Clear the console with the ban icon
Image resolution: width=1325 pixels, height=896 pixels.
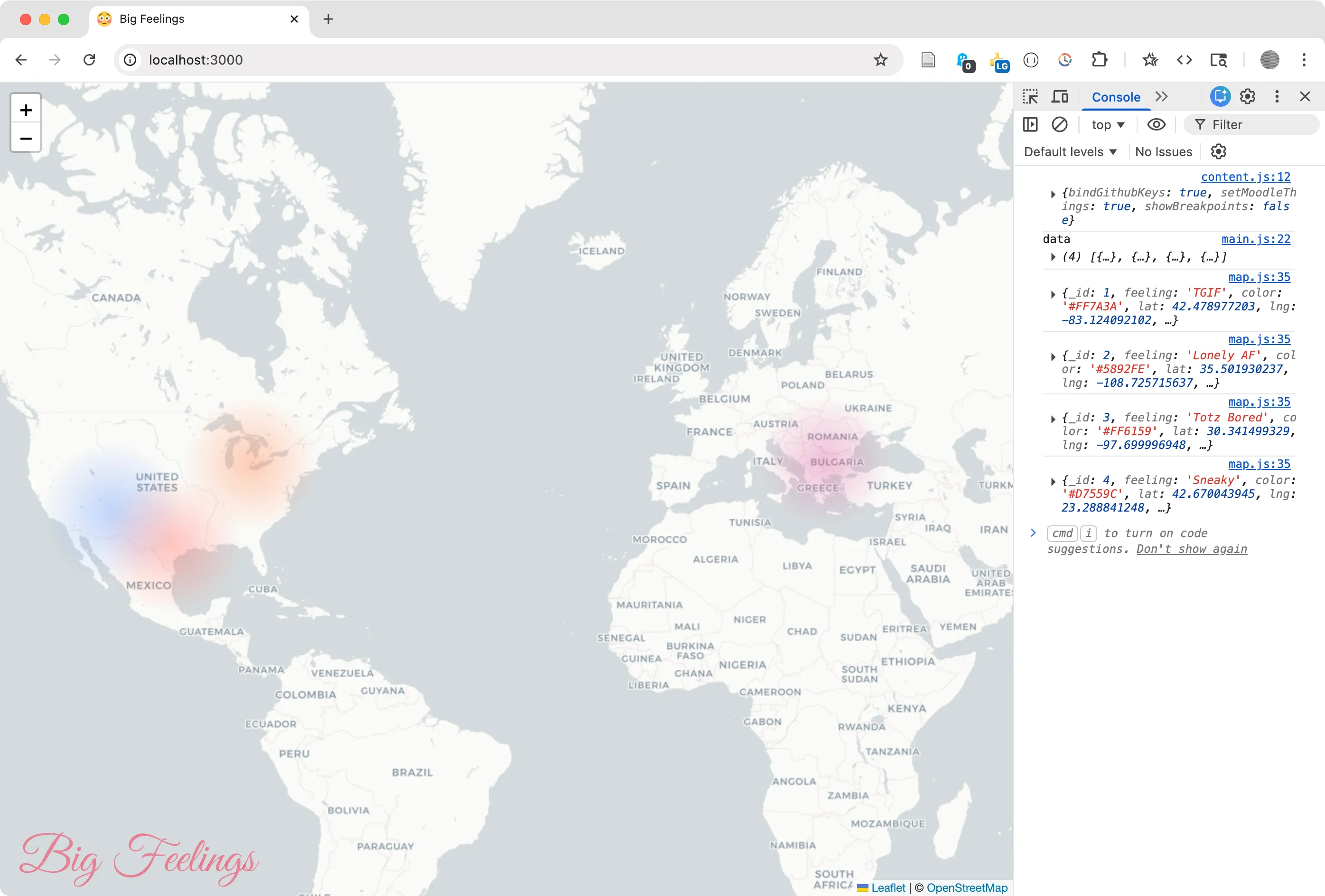coord(1059,124)
